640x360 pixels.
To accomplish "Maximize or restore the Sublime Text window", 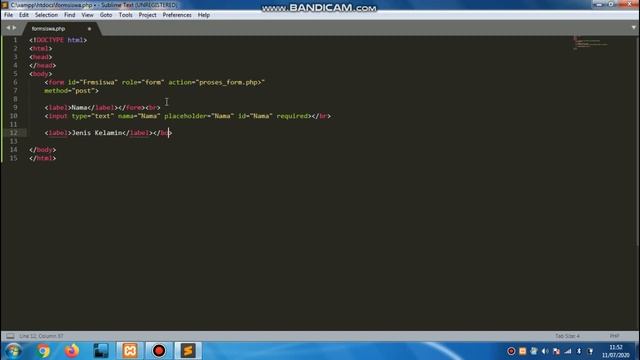I will [x=611, y=4].
